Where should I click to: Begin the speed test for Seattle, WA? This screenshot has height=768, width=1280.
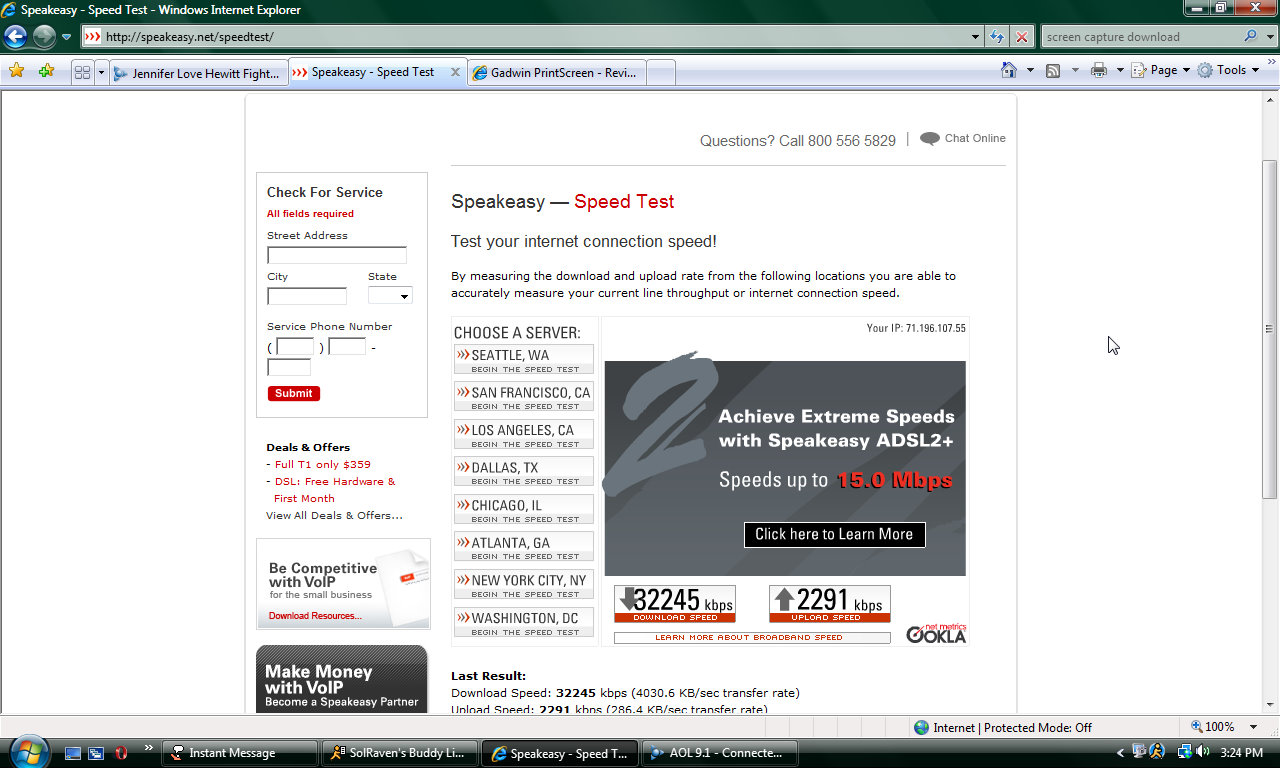(524, 360)
